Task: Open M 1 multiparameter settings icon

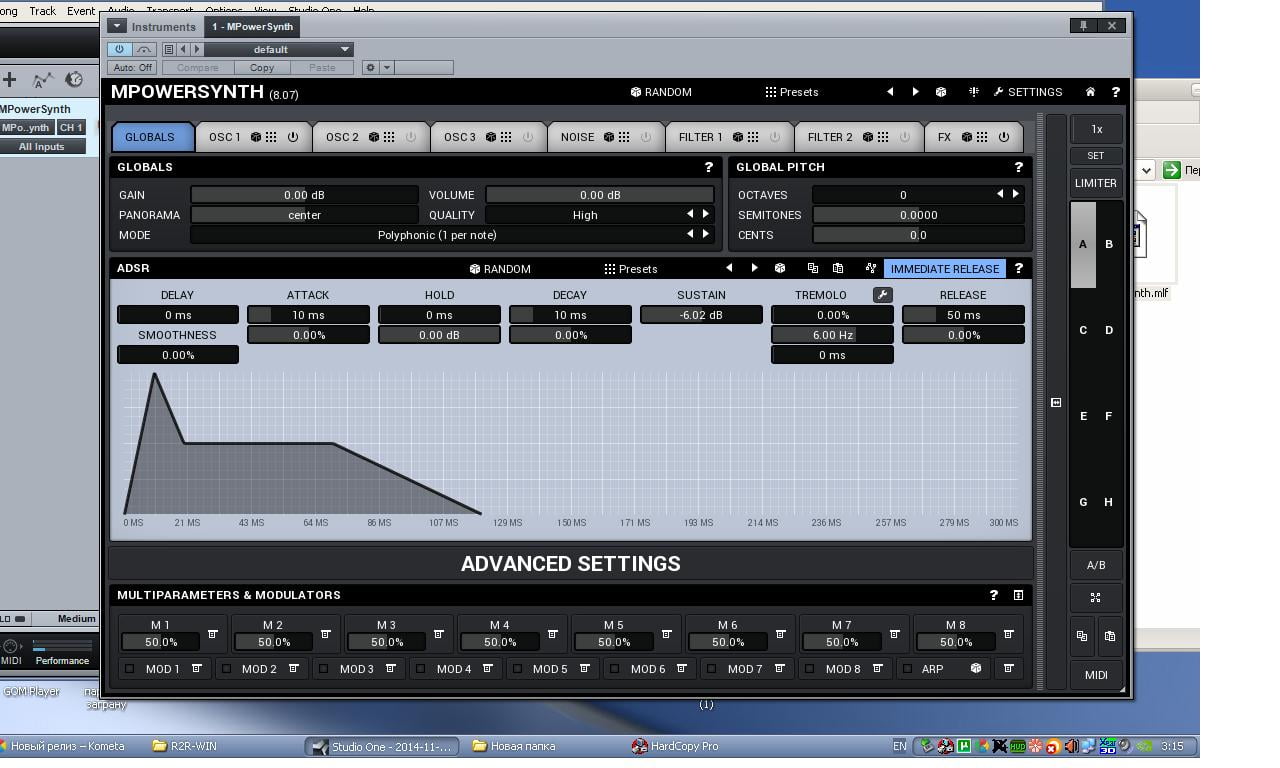Action: 212,634
